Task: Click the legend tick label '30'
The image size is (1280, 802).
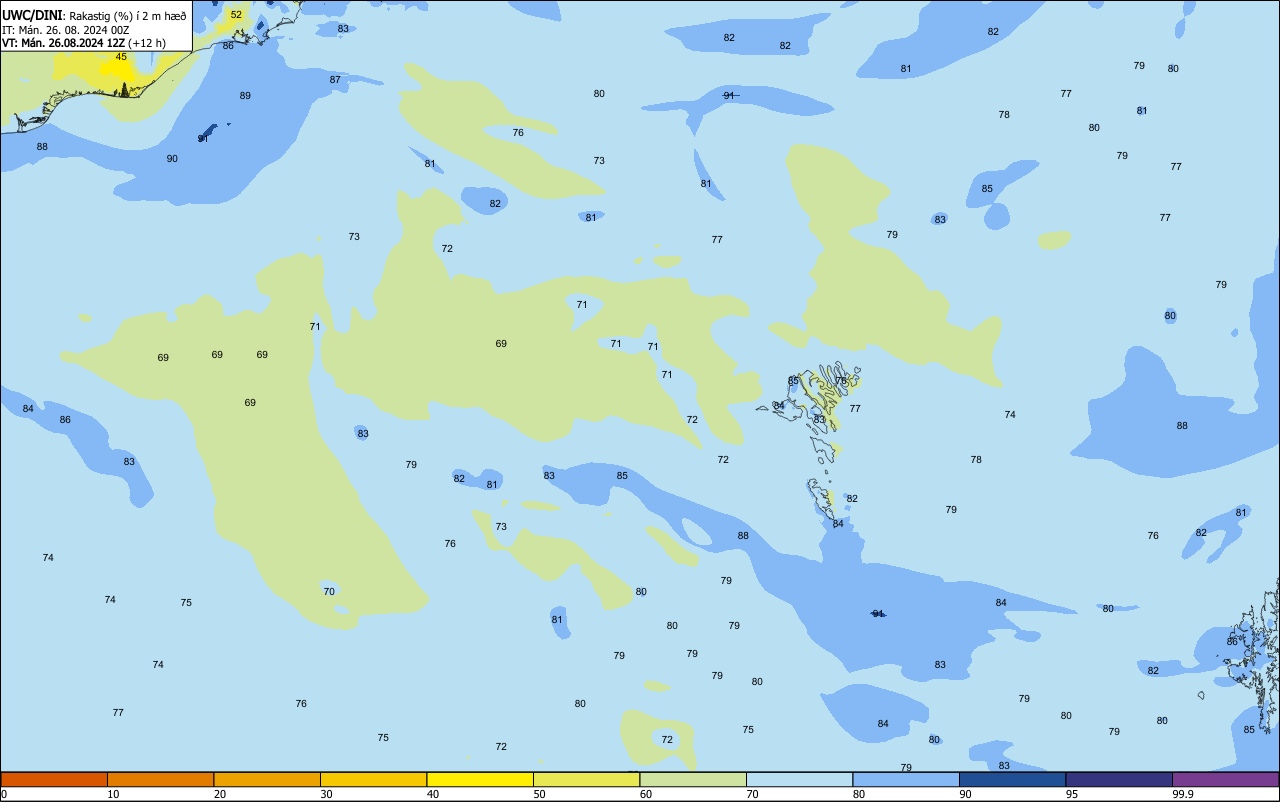Action: (x=326, y=794)
